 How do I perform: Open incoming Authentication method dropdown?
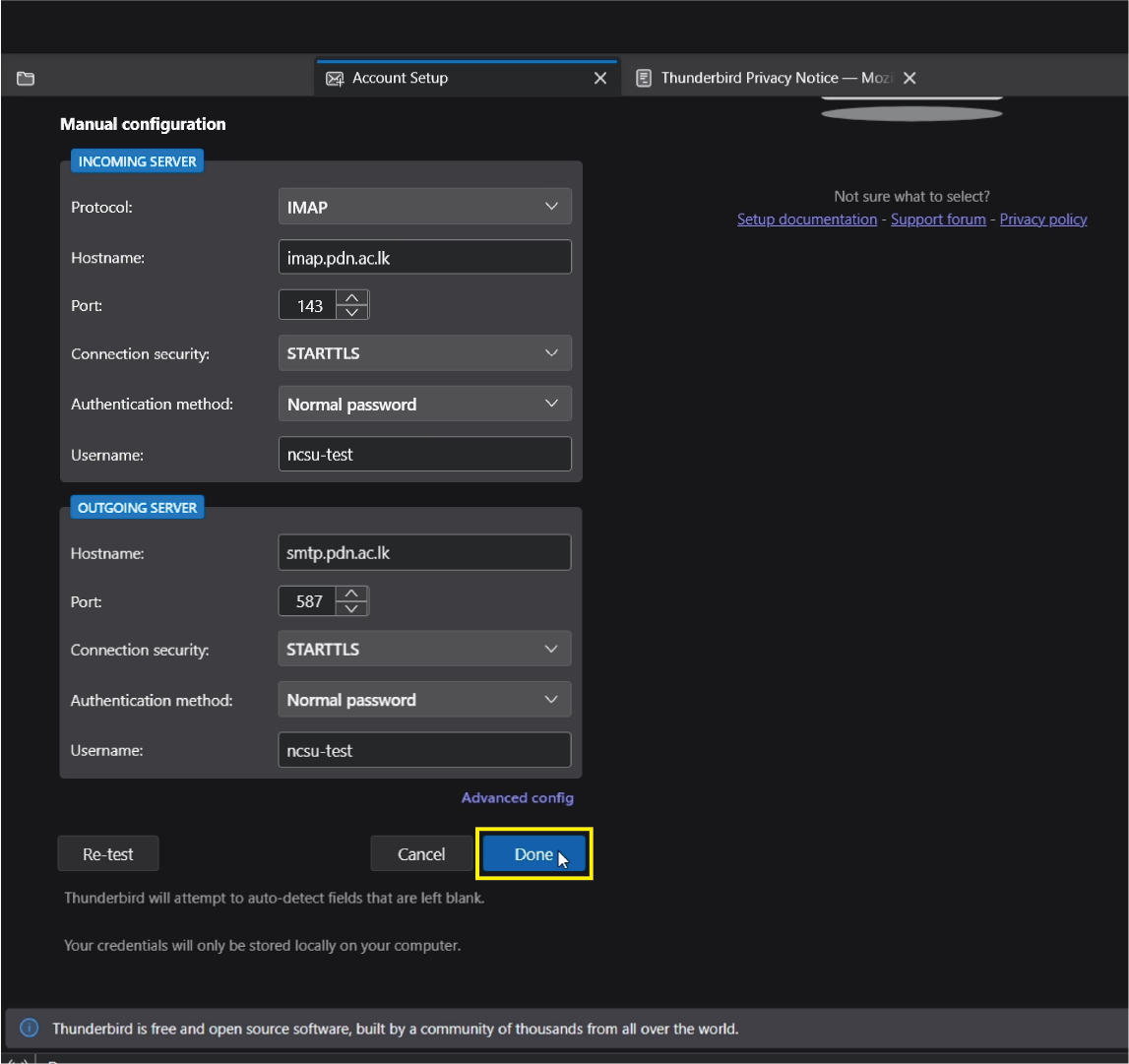[424, 405]
